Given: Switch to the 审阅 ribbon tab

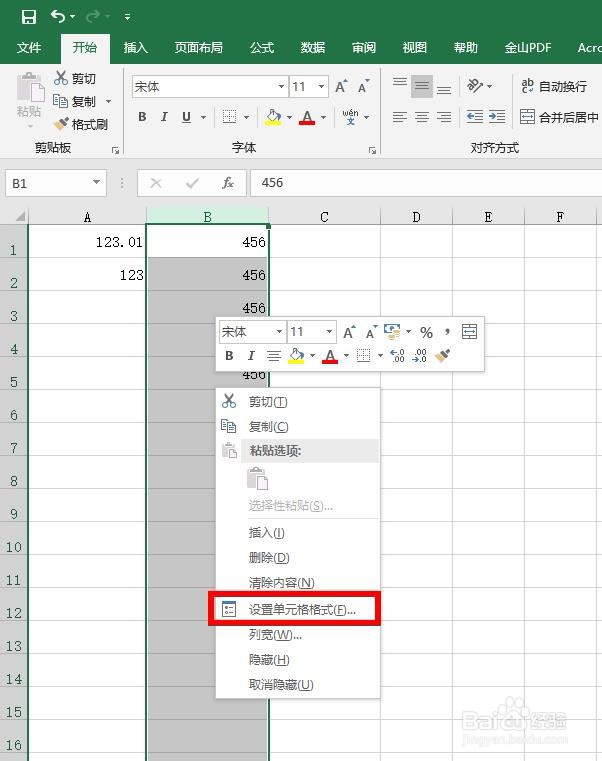Looking at the screenshot, I should 364,48.
